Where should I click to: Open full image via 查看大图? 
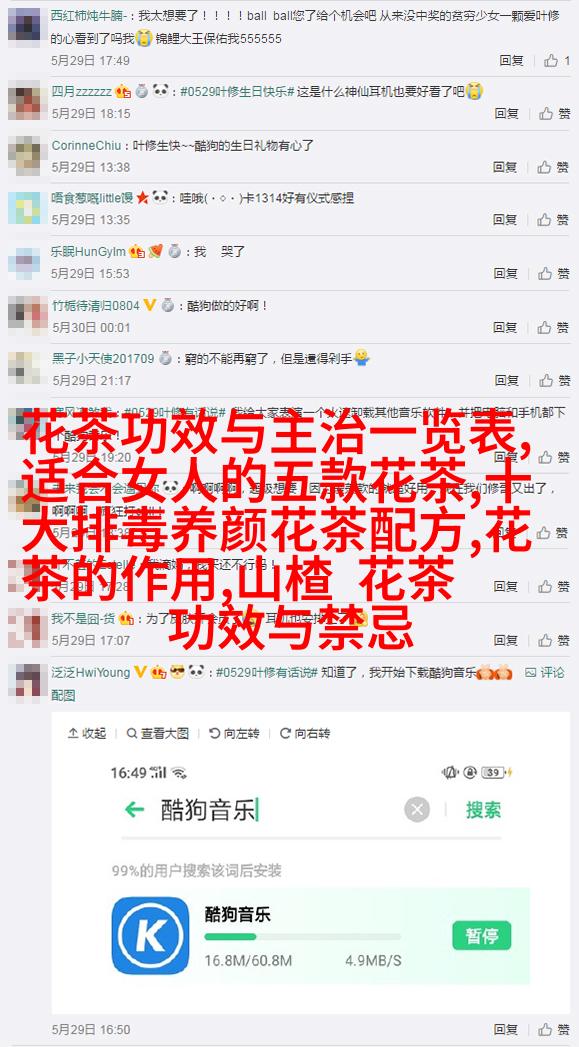[x=158, y=733]
